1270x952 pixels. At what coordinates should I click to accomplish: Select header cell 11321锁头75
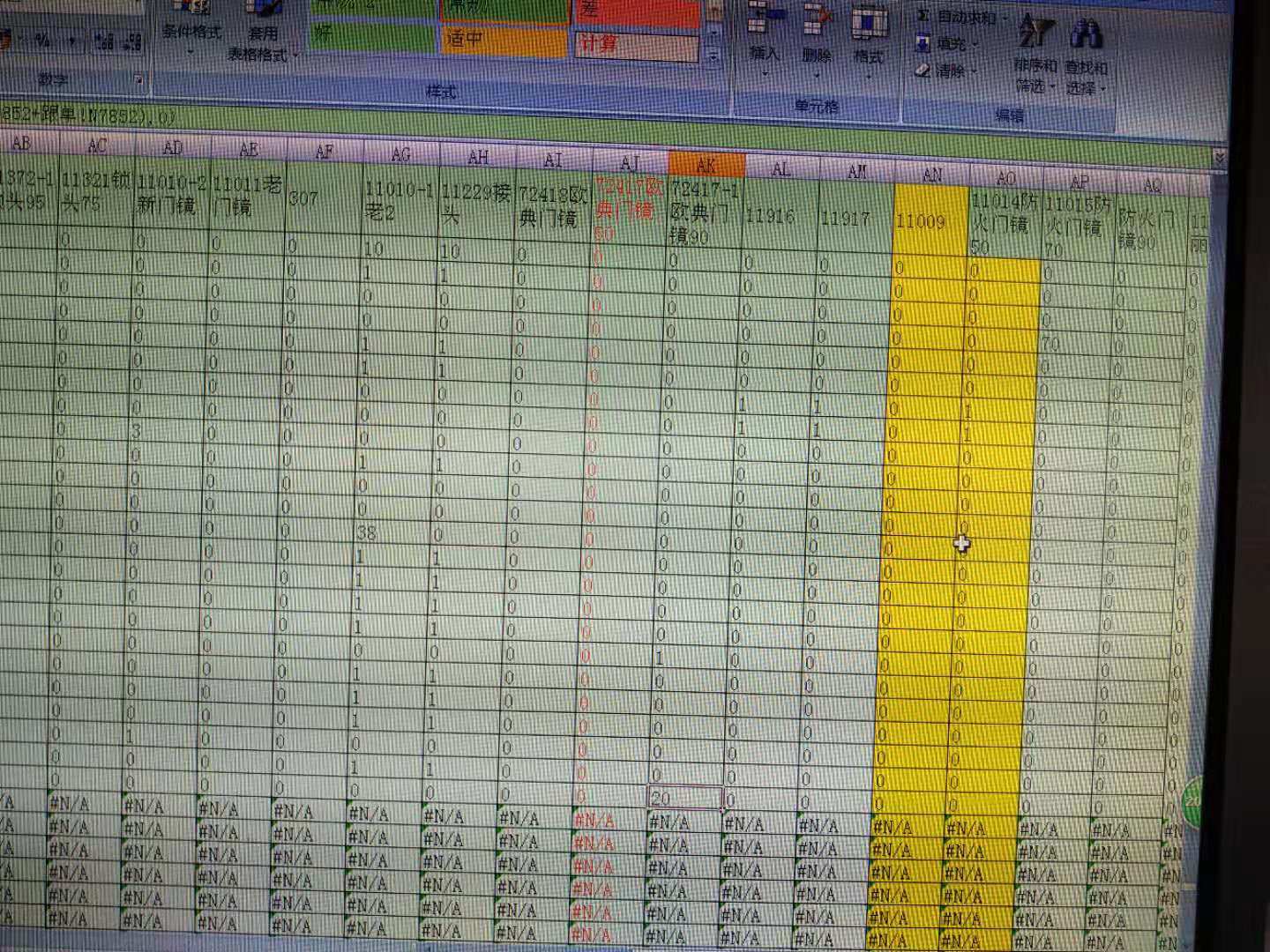[96, 191]
